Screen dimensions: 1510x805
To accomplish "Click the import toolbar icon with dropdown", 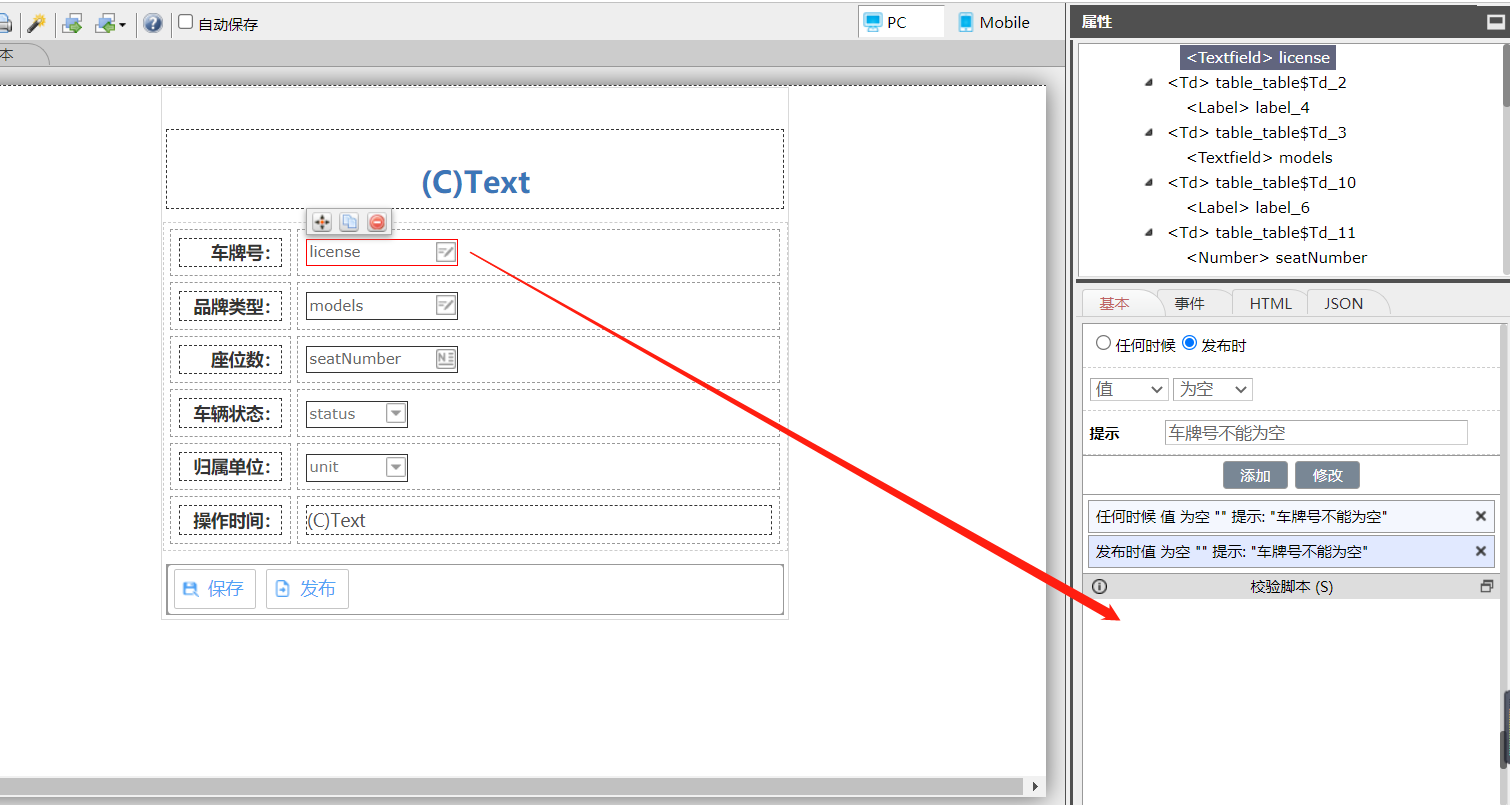I will pyautogui.click(x=109, y=23).
